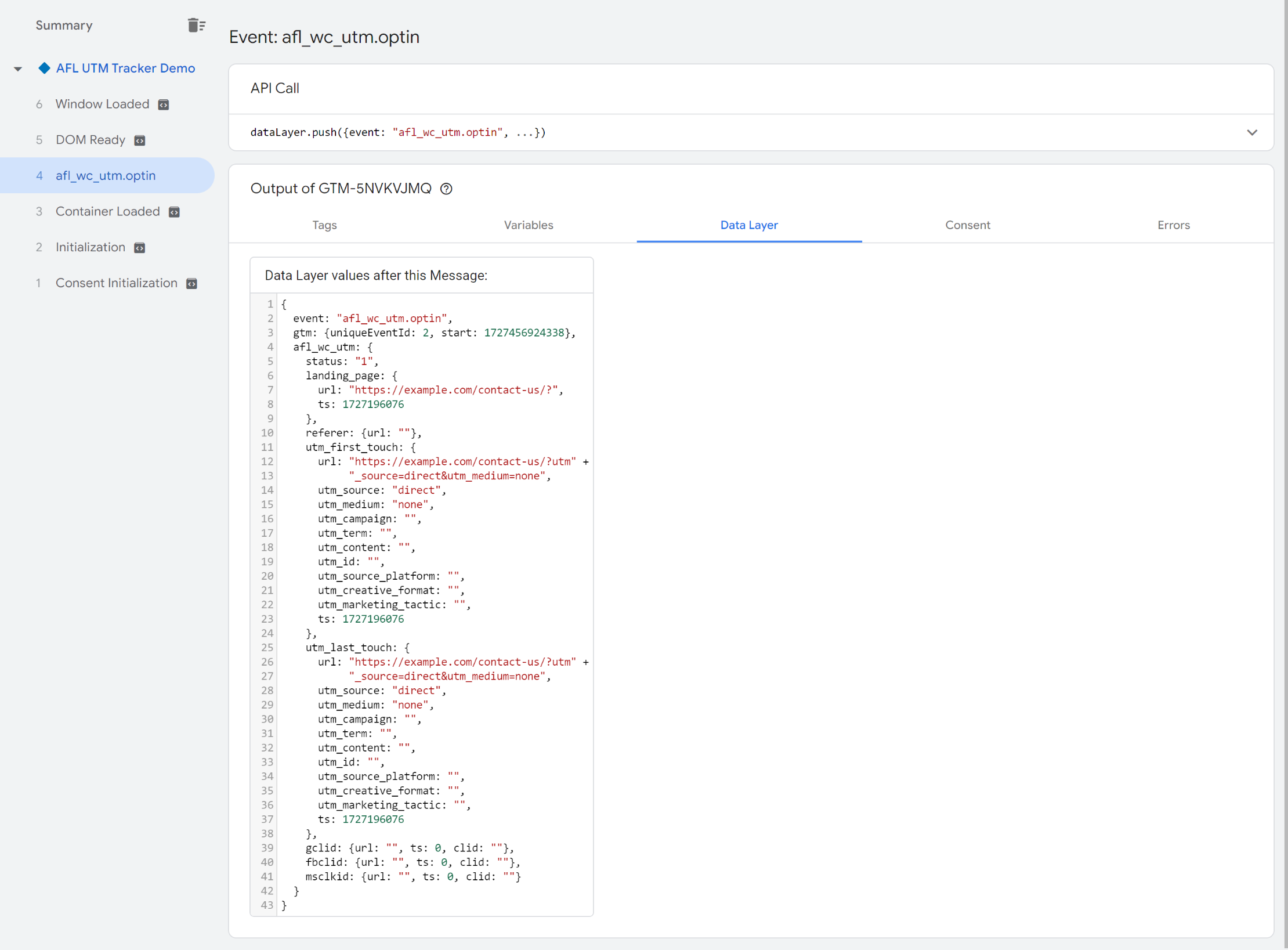Click the code icon next to Container Loaded
This screenshot has height=950, width=1288.
tap(174, 212)
